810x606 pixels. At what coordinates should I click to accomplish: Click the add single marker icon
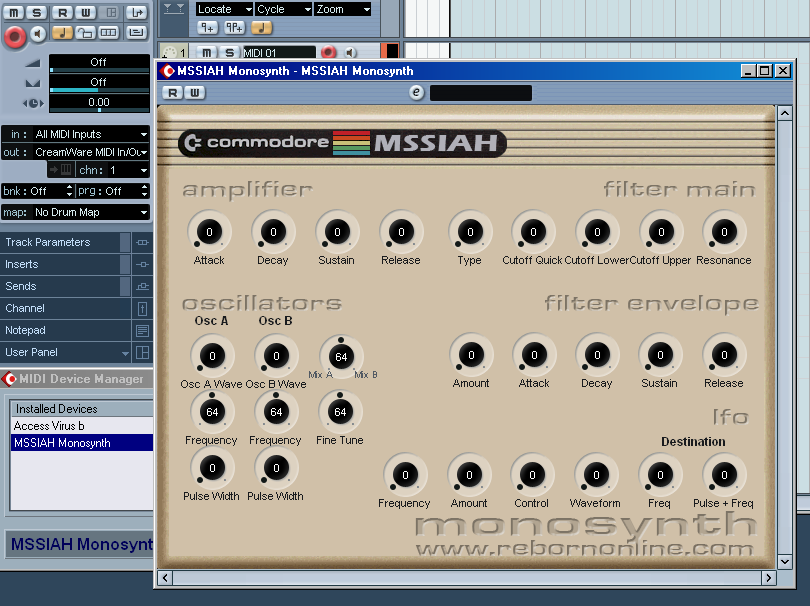click(x=208, y=27)
